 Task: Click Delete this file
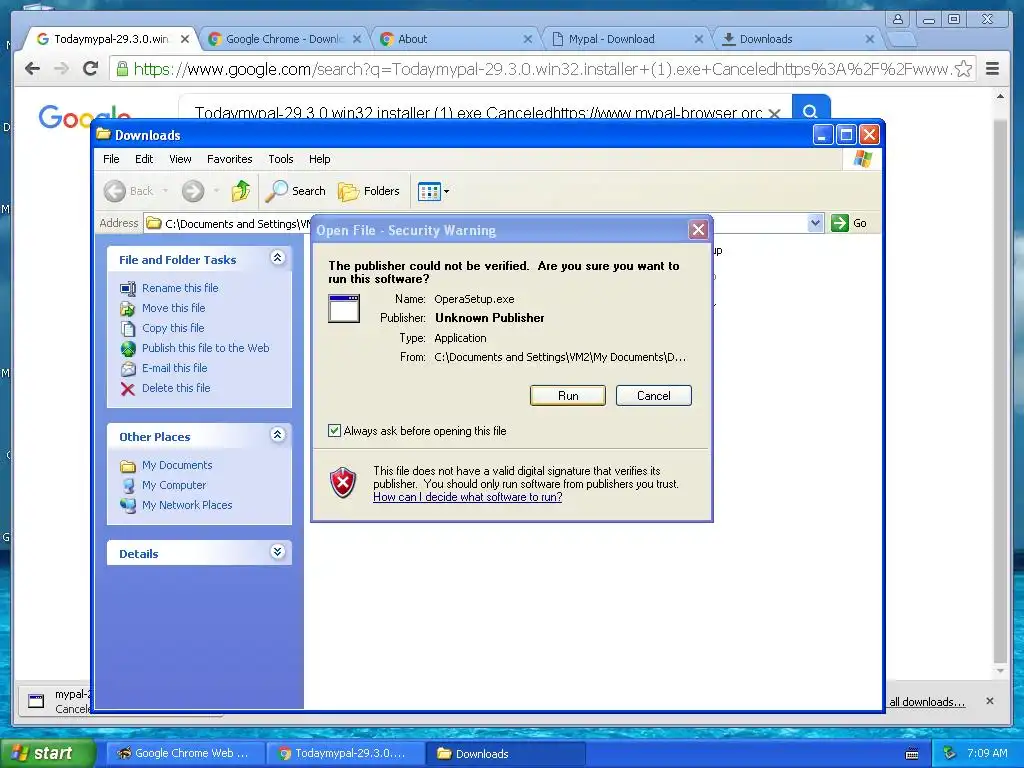(176, 388)
